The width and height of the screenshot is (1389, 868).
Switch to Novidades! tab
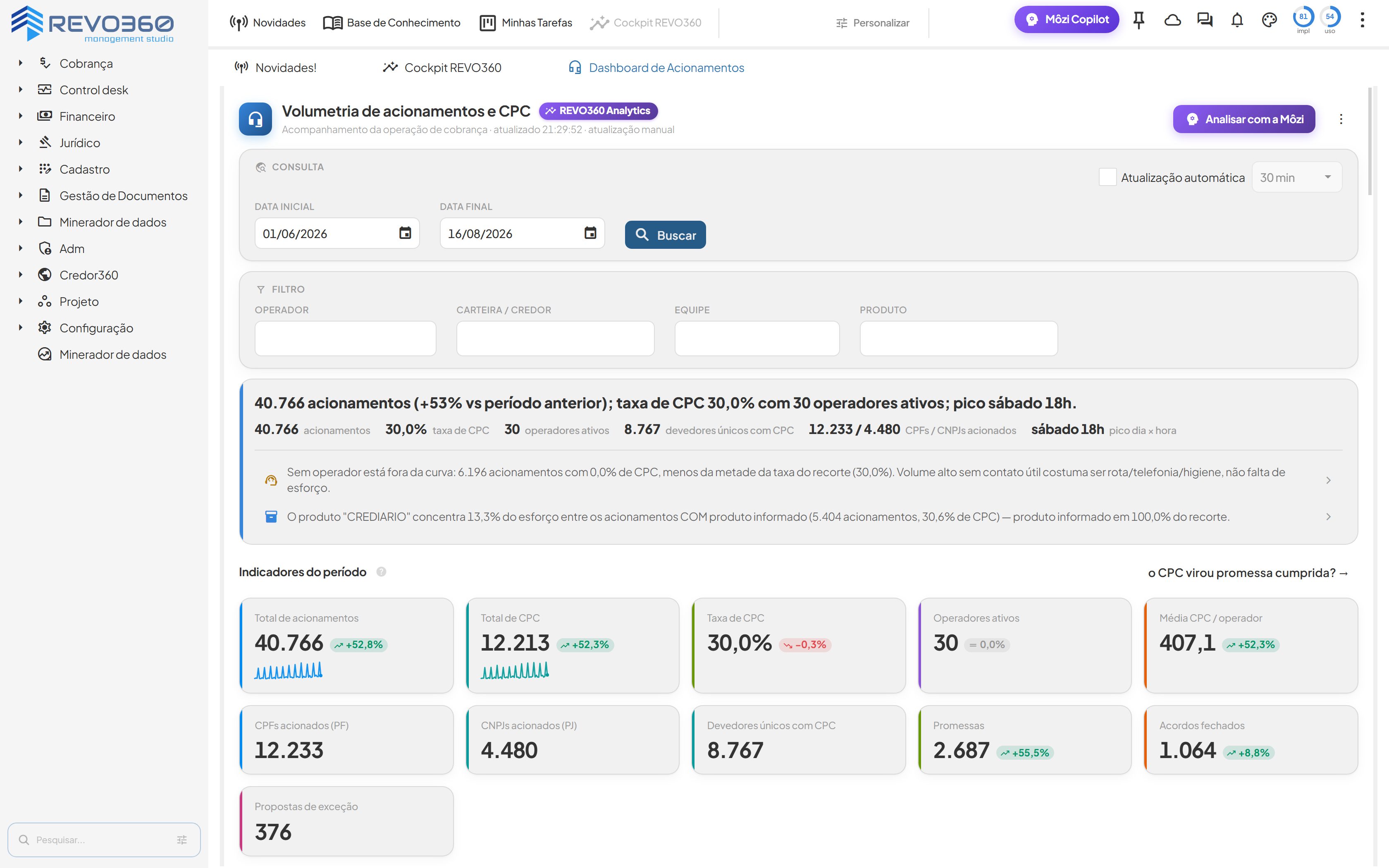(x=275, y=68)
